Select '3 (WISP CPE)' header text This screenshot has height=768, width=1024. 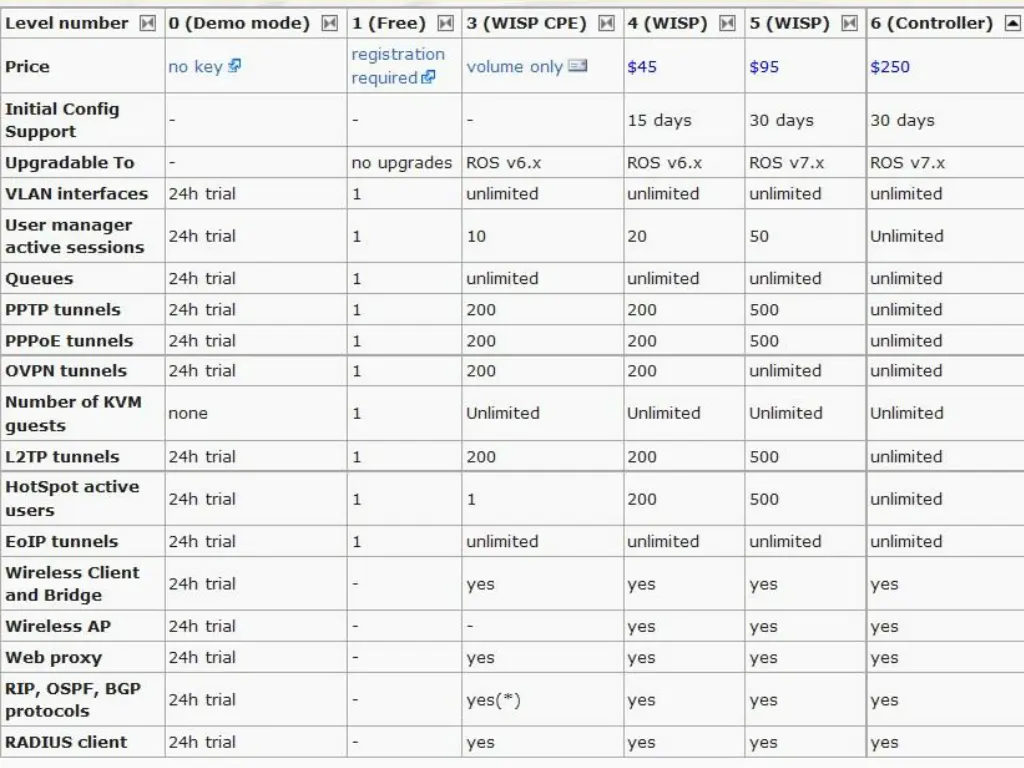point(526,24)
